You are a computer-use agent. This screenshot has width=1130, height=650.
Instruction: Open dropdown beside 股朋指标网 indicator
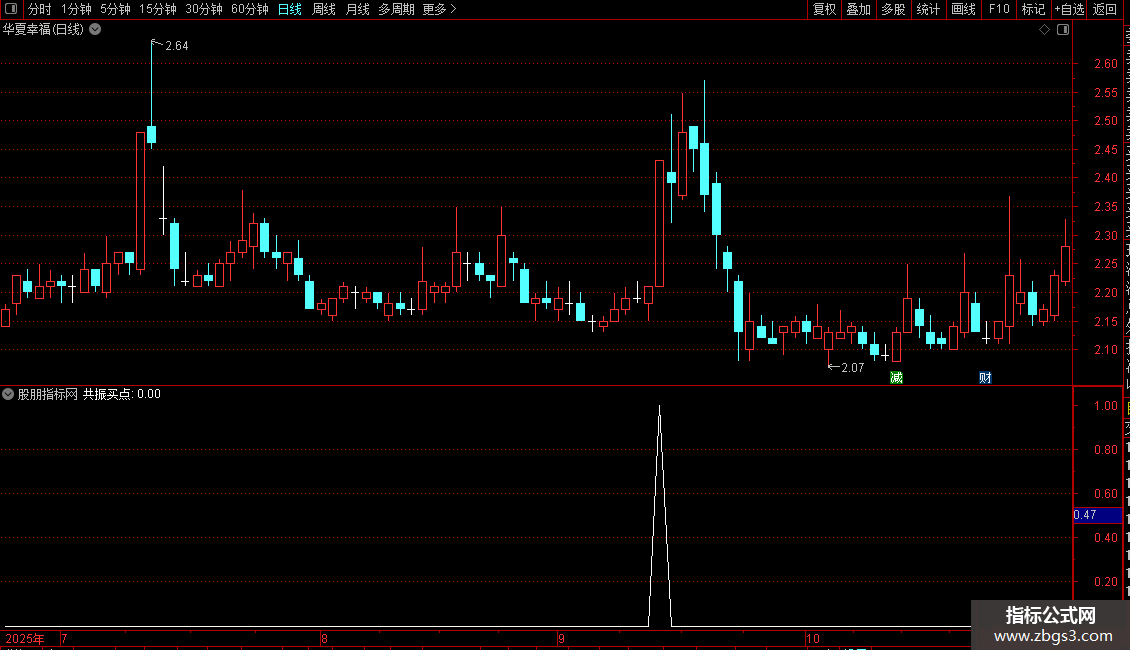(8, 394)
